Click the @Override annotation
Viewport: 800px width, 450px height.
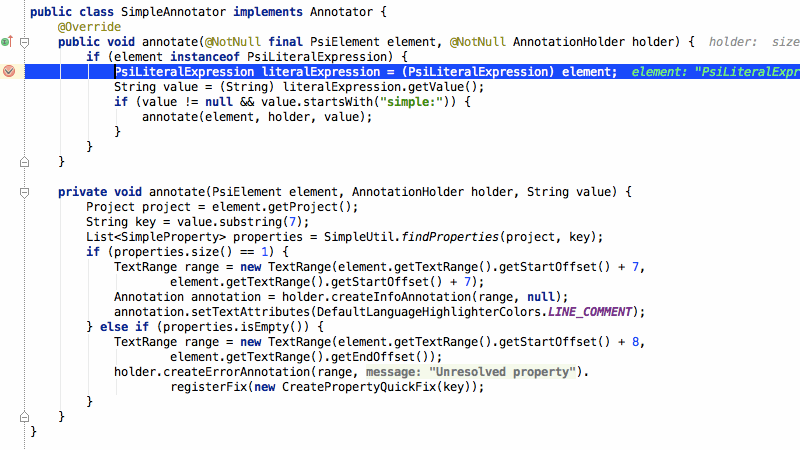[x=89, y=27]
